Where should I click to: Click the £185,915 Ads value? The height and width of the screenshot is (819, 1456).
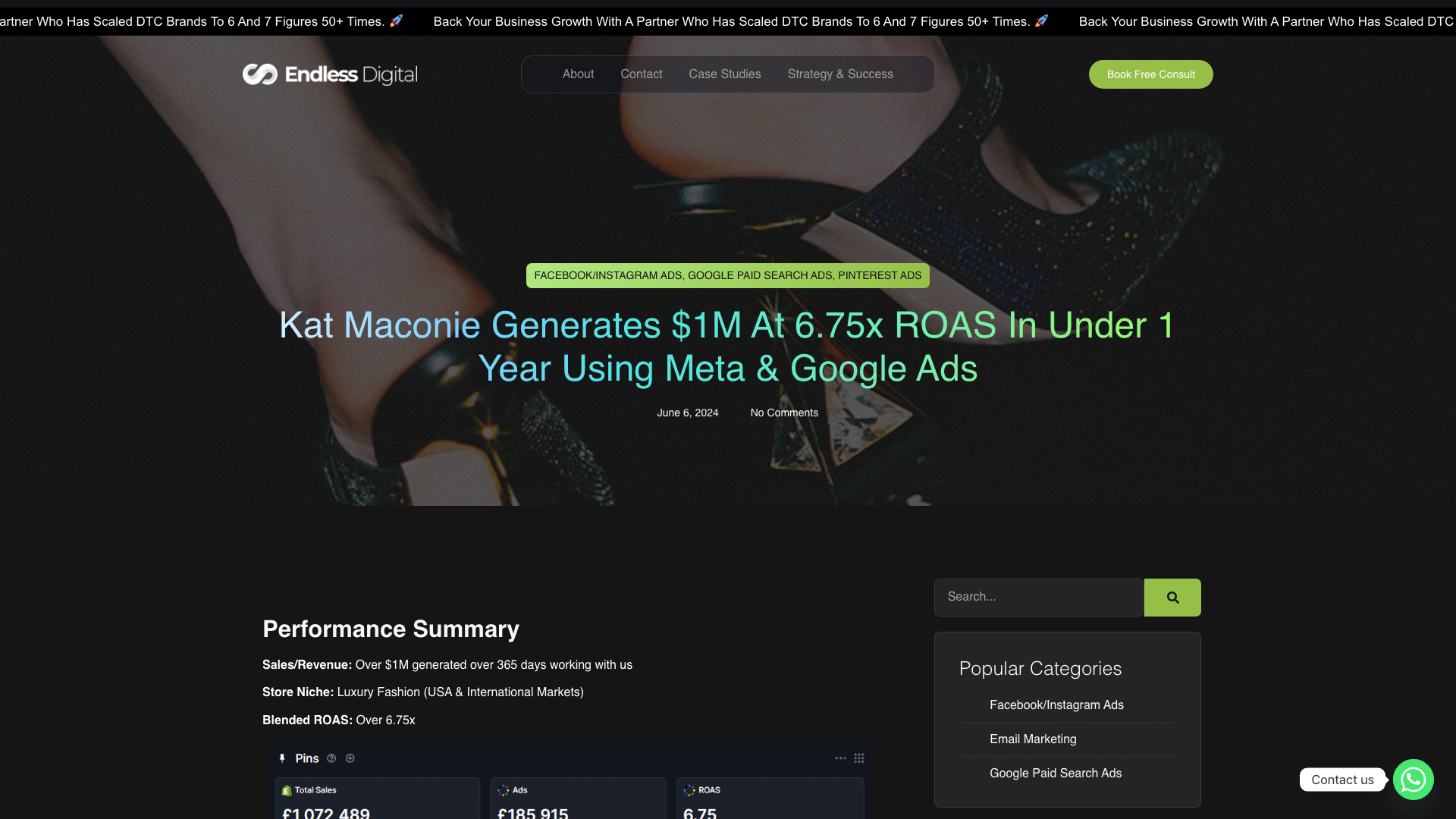(533, 813)
